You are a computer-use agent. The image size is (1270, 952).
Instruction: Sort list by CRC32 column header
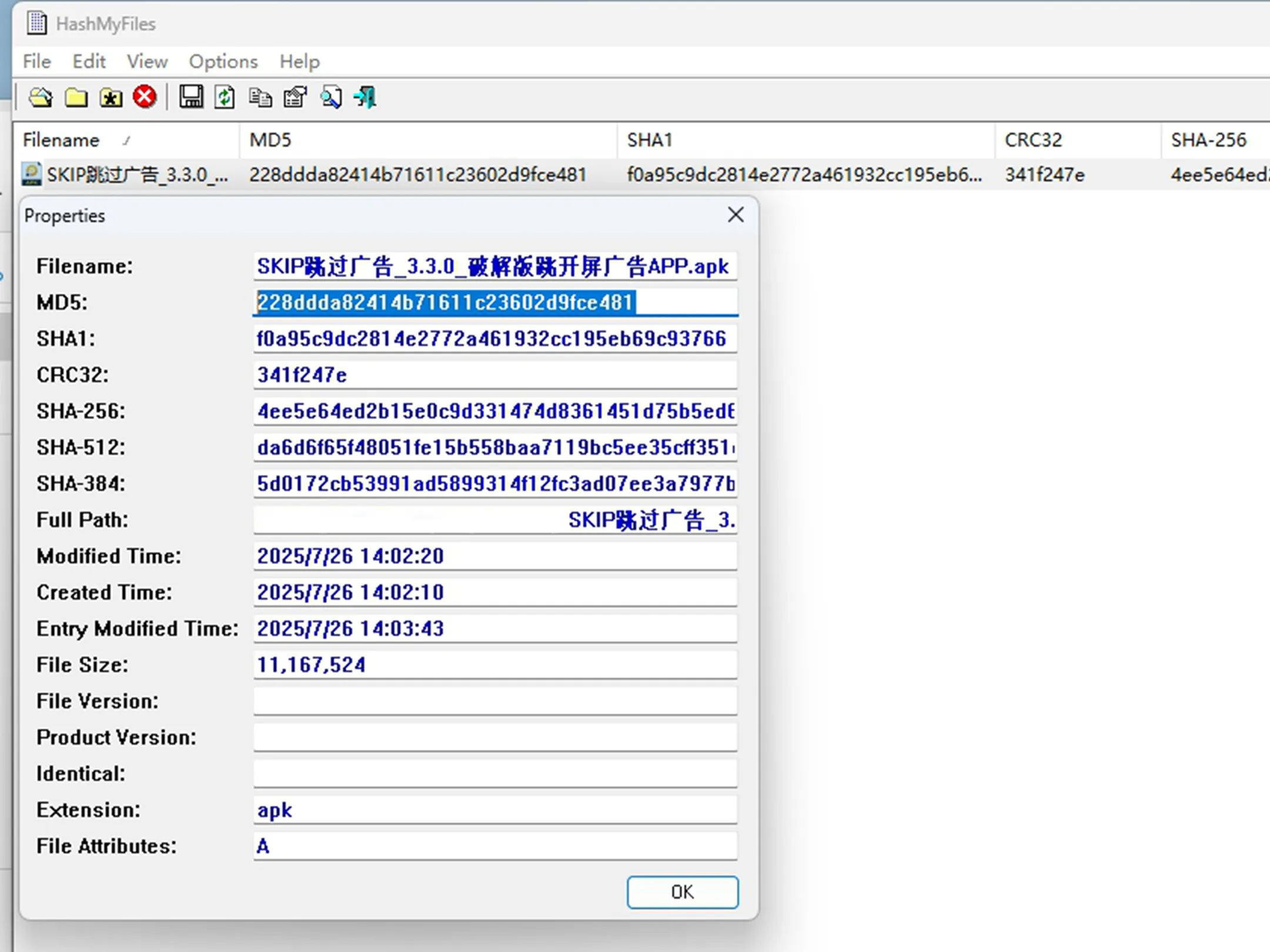click(x=1078, y=140)
